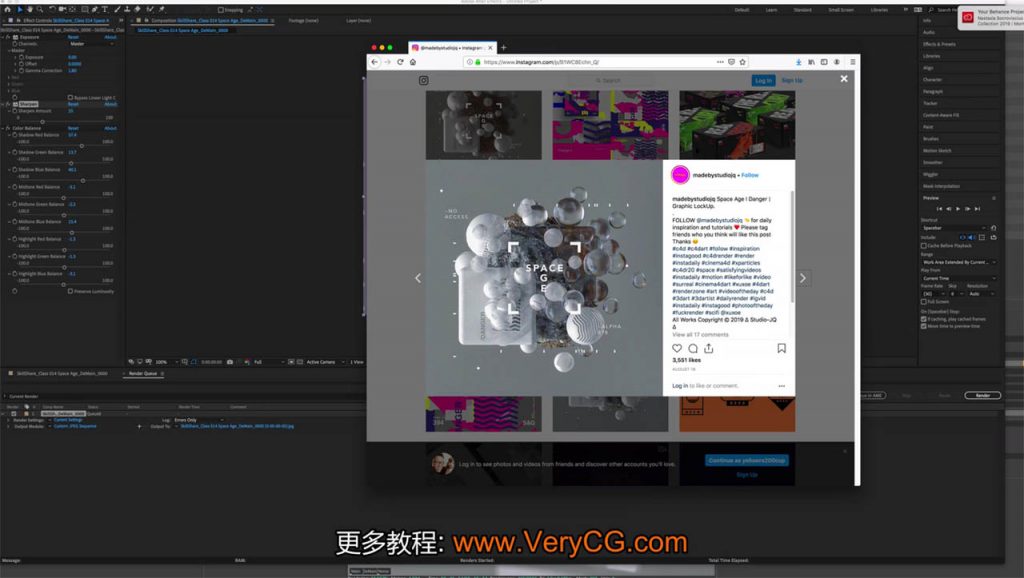Uncheck Move time to preview time
Viewport: 1024px width, 578px height.
923,326
